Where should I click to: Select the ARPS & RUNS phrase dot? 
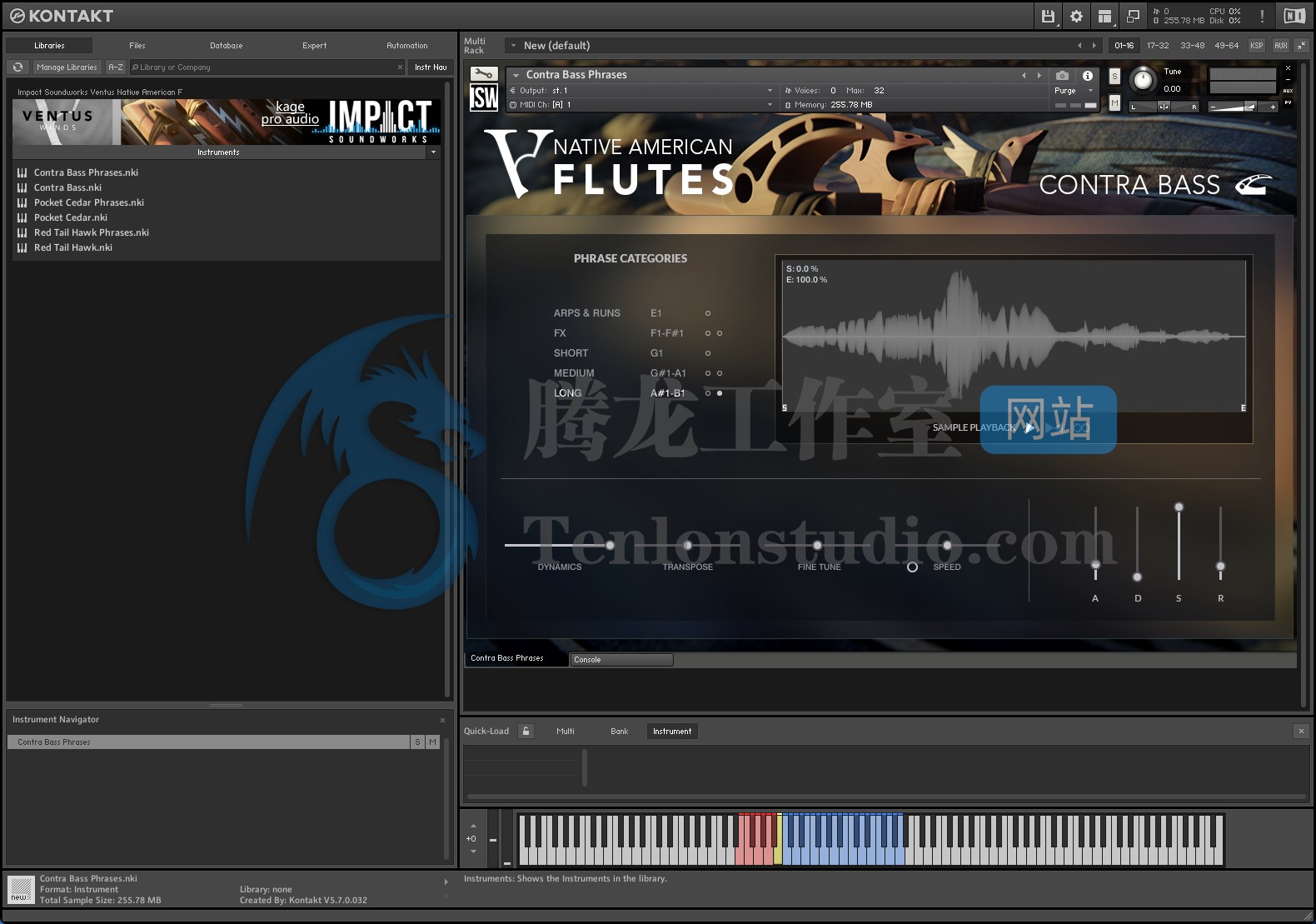[708, 313]
